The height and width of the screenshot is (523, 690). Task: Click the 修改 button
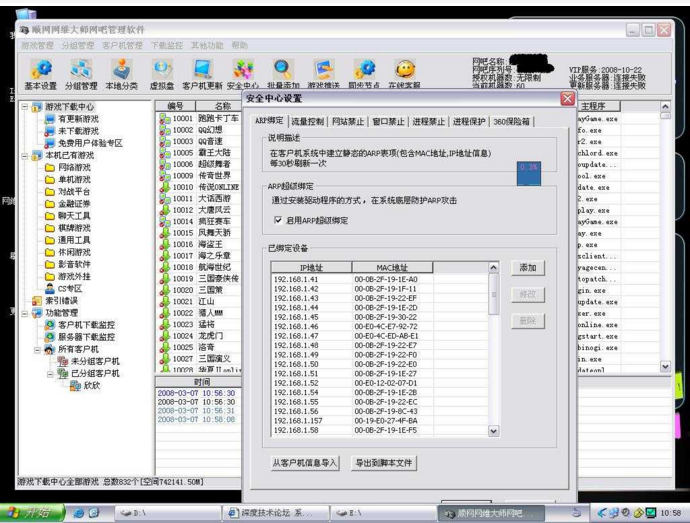pos(528,295)
